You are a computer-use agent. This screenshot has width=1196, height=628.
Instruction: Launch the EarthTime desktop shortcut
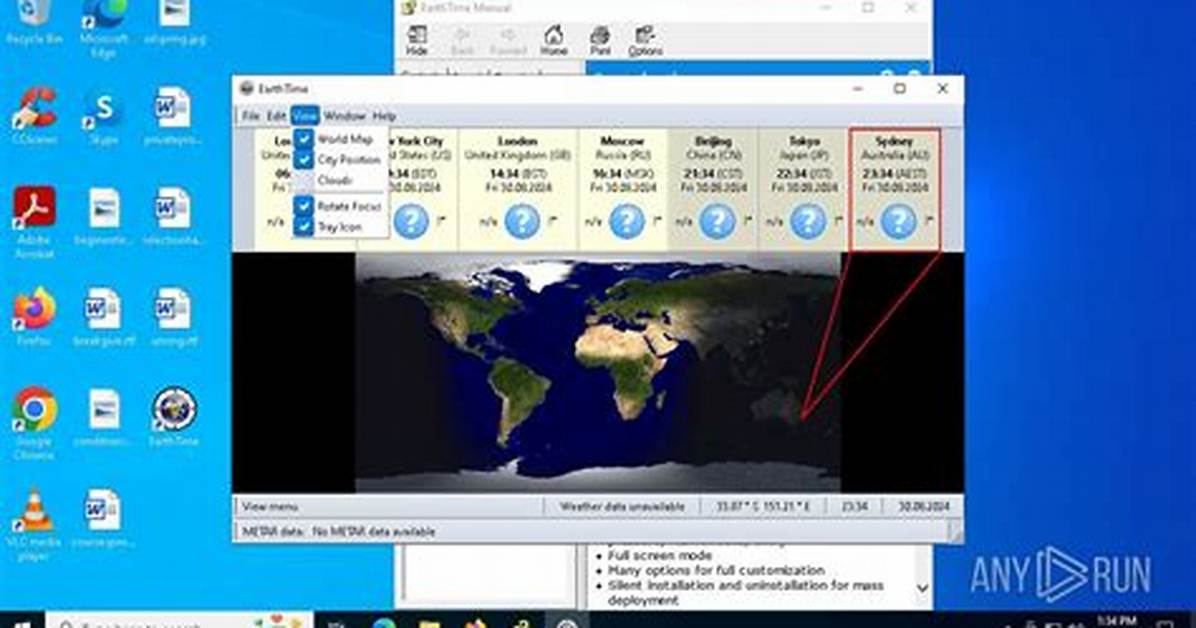[174, 417]
